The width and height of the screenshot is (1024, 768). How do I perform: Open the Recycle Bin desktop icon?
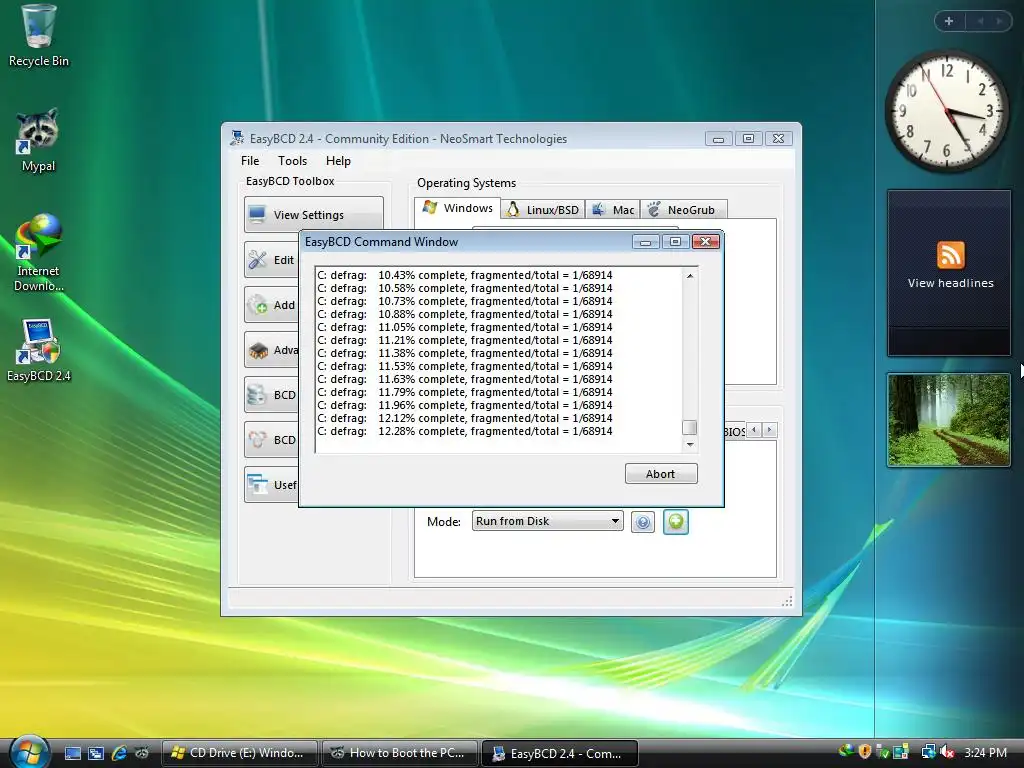(x=39, y=36)
